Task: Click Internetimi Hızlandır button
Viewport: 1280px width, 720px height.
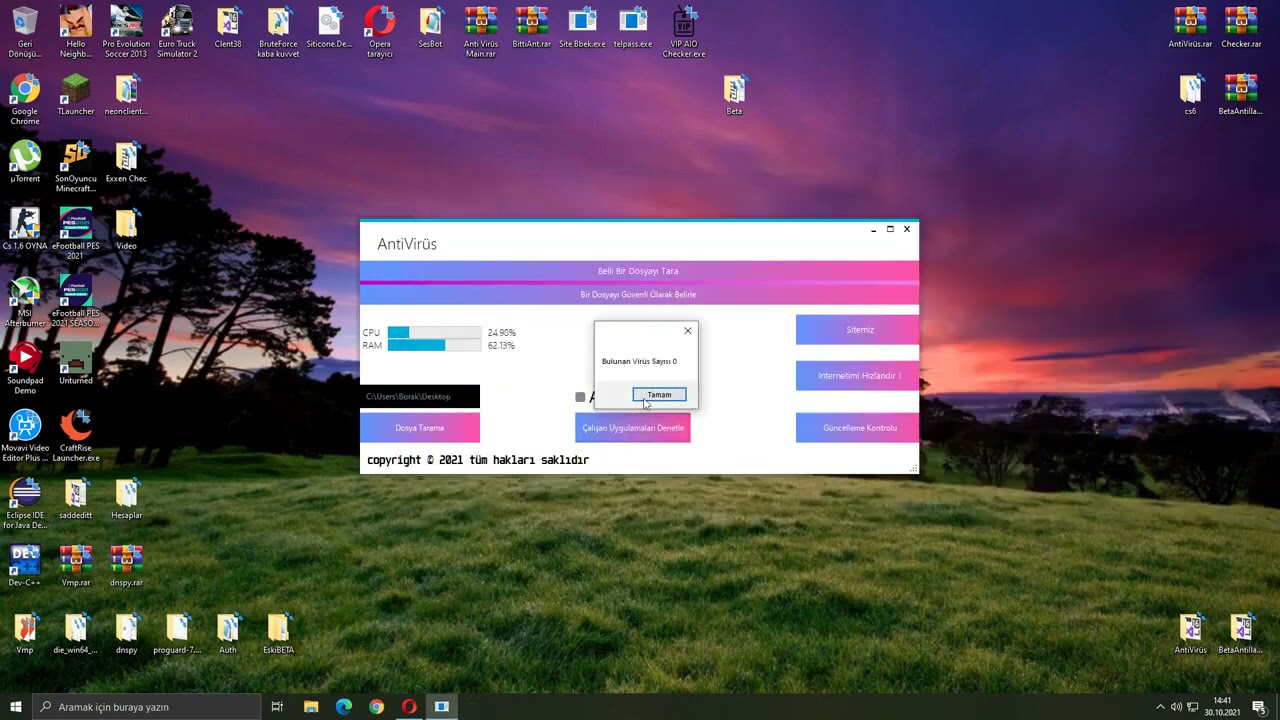Action: tap(857, 376)
